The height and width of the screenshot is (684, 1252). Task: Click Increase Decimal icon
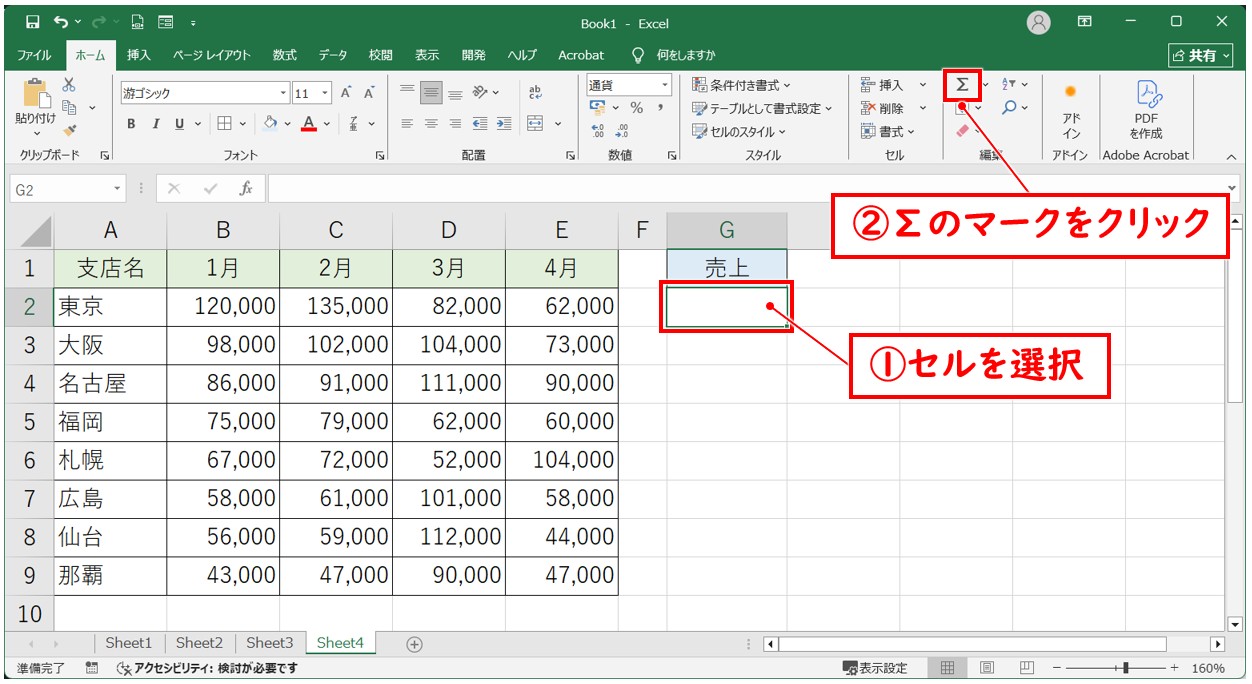[598, 131]
